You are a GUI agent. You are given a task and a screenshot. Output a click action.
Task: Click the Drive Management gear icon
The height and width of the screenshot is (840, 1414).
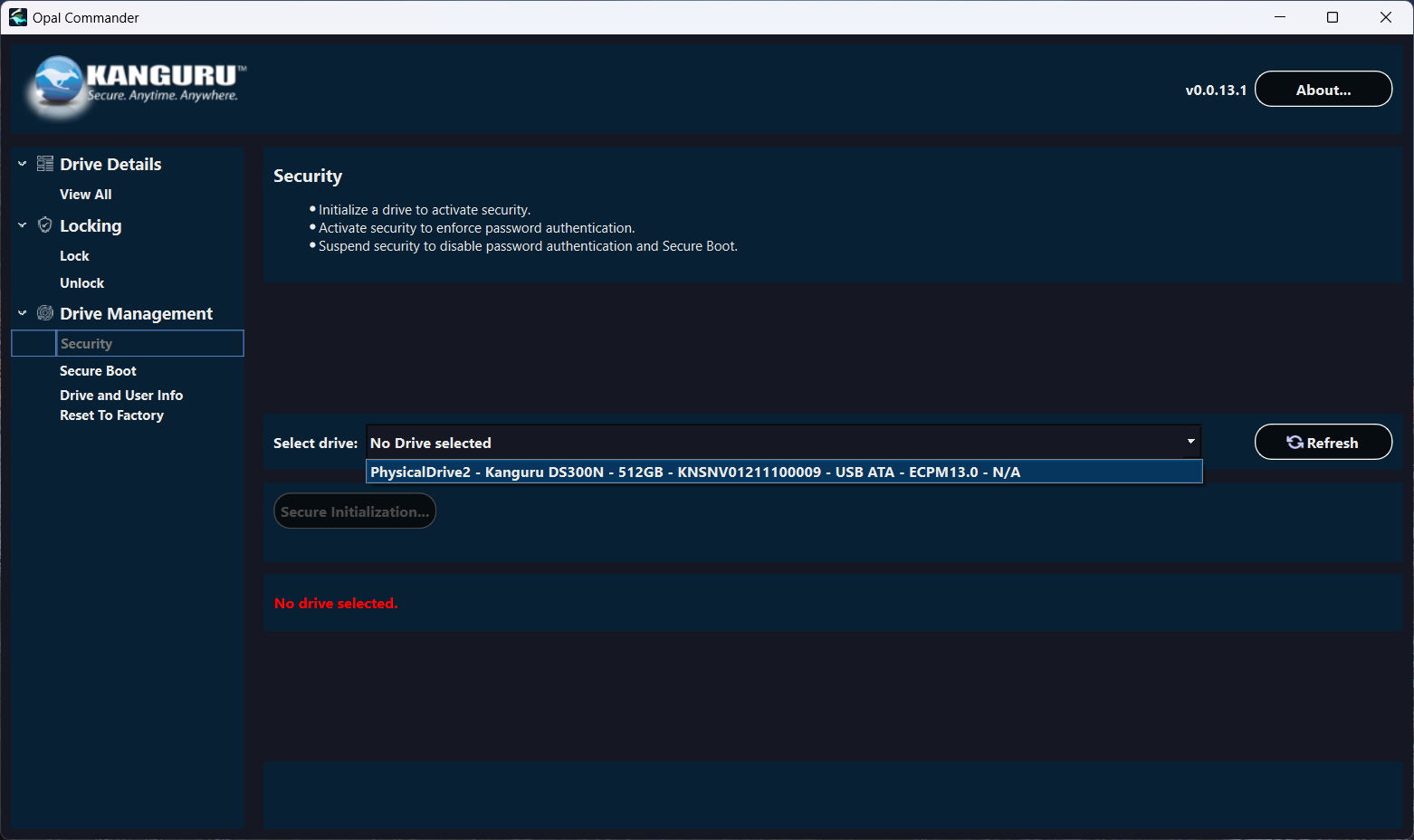coord(44,313)
